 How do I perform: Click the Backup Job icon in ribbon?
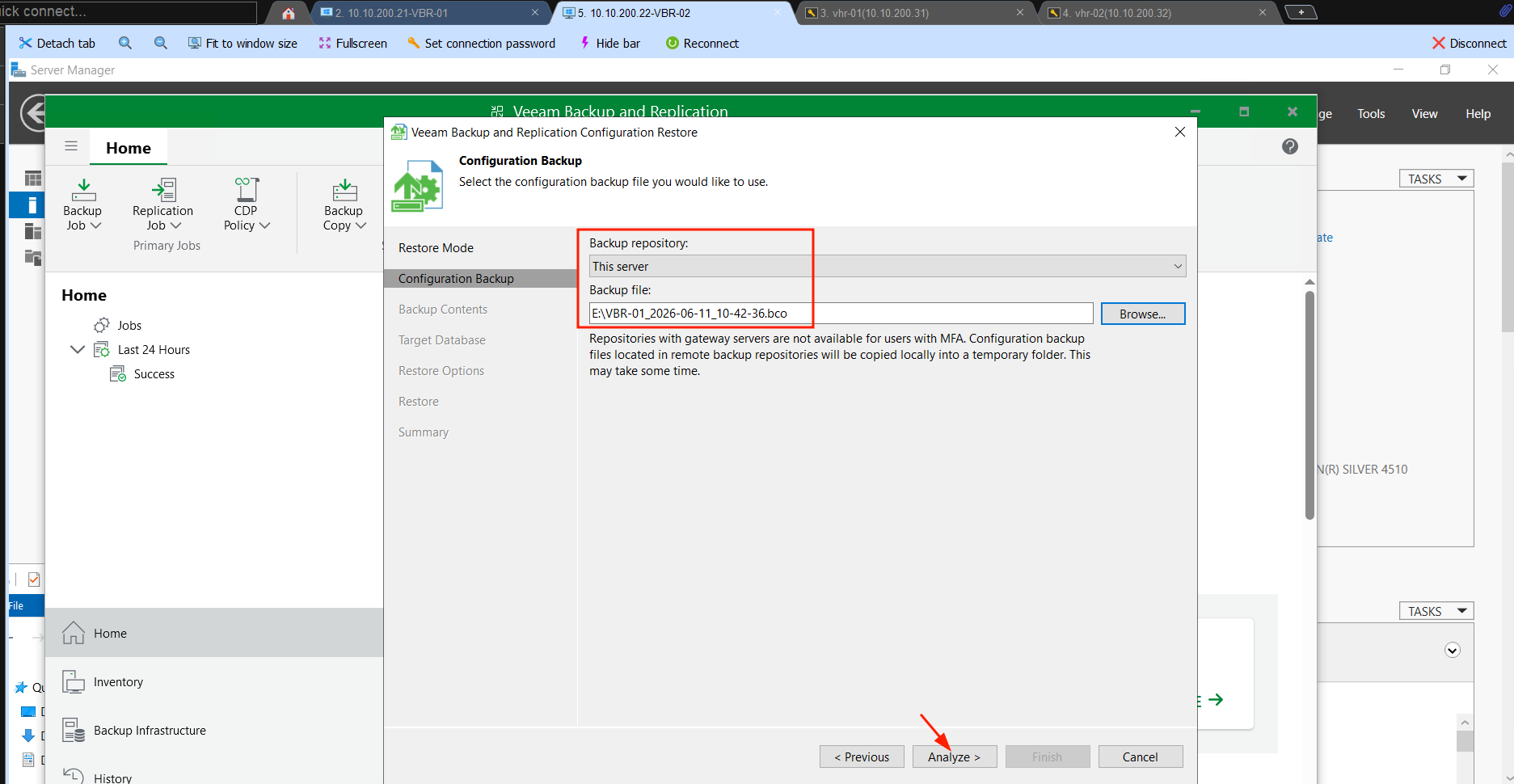tap(83, 189)
